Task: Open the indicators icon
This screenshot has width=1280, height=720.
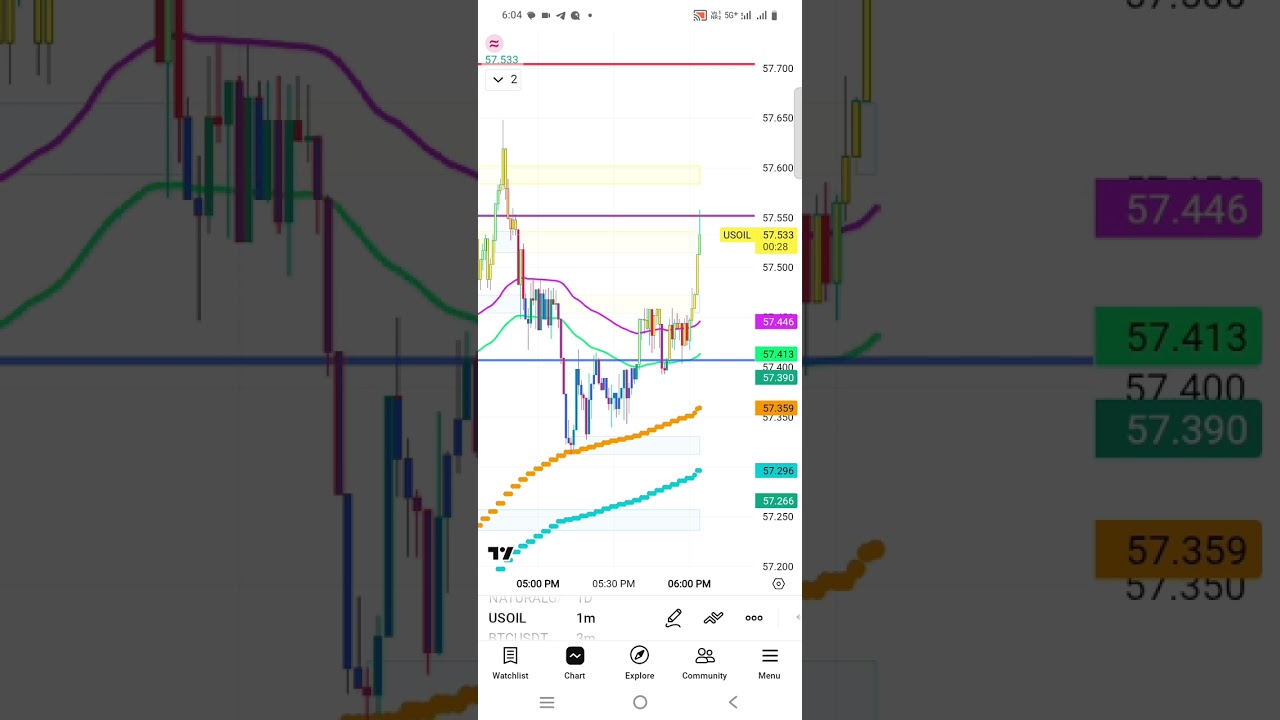Action: 713,618
